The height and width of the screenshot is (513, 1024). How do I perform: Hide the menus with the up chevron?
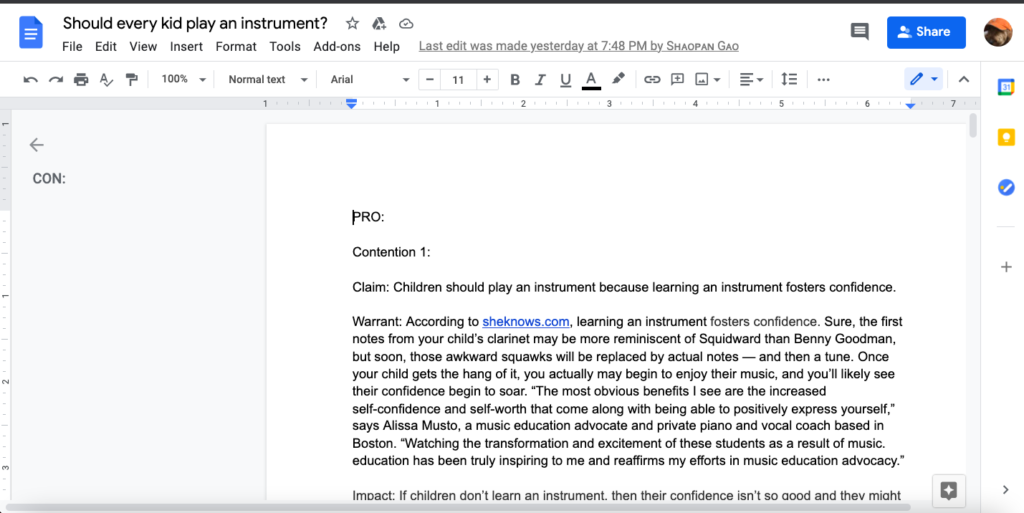[x=964, y=80]
